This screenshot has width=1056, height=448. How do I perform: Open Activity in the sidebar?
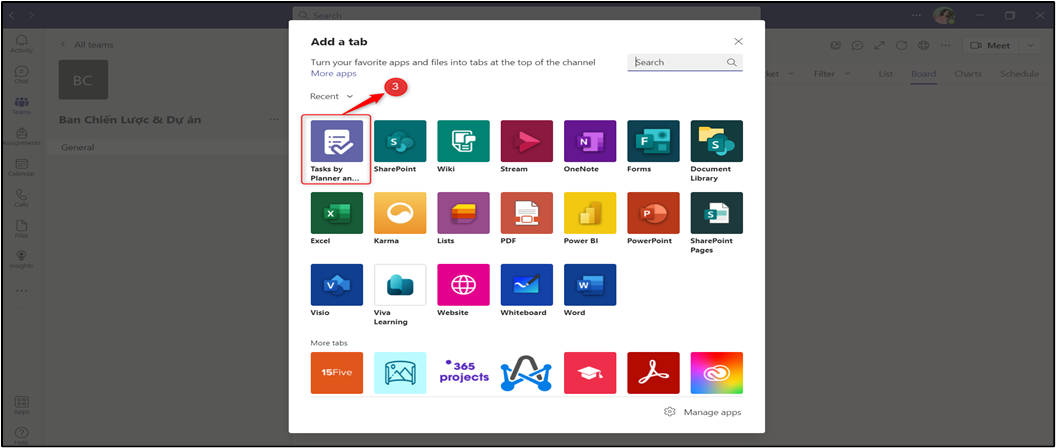(x=22, y=44)
